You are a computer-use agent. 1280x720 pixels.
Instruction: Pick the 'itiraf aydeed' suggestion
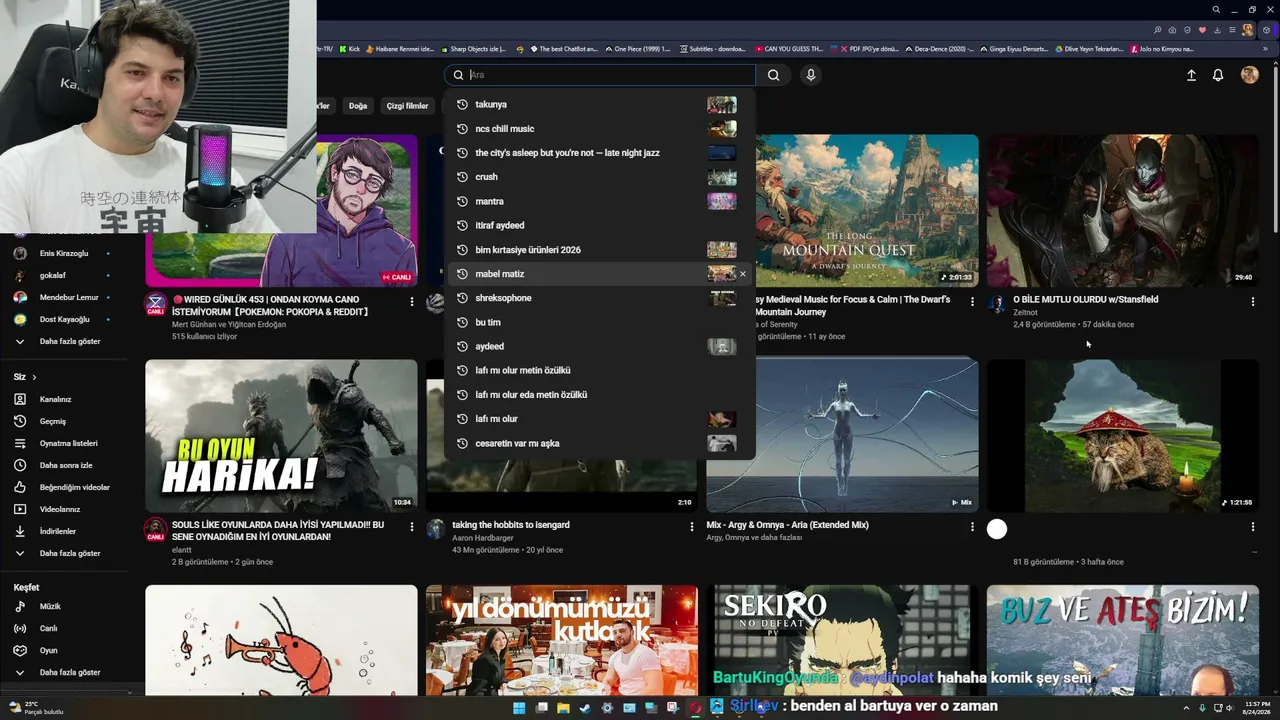[x=600, y=226]
